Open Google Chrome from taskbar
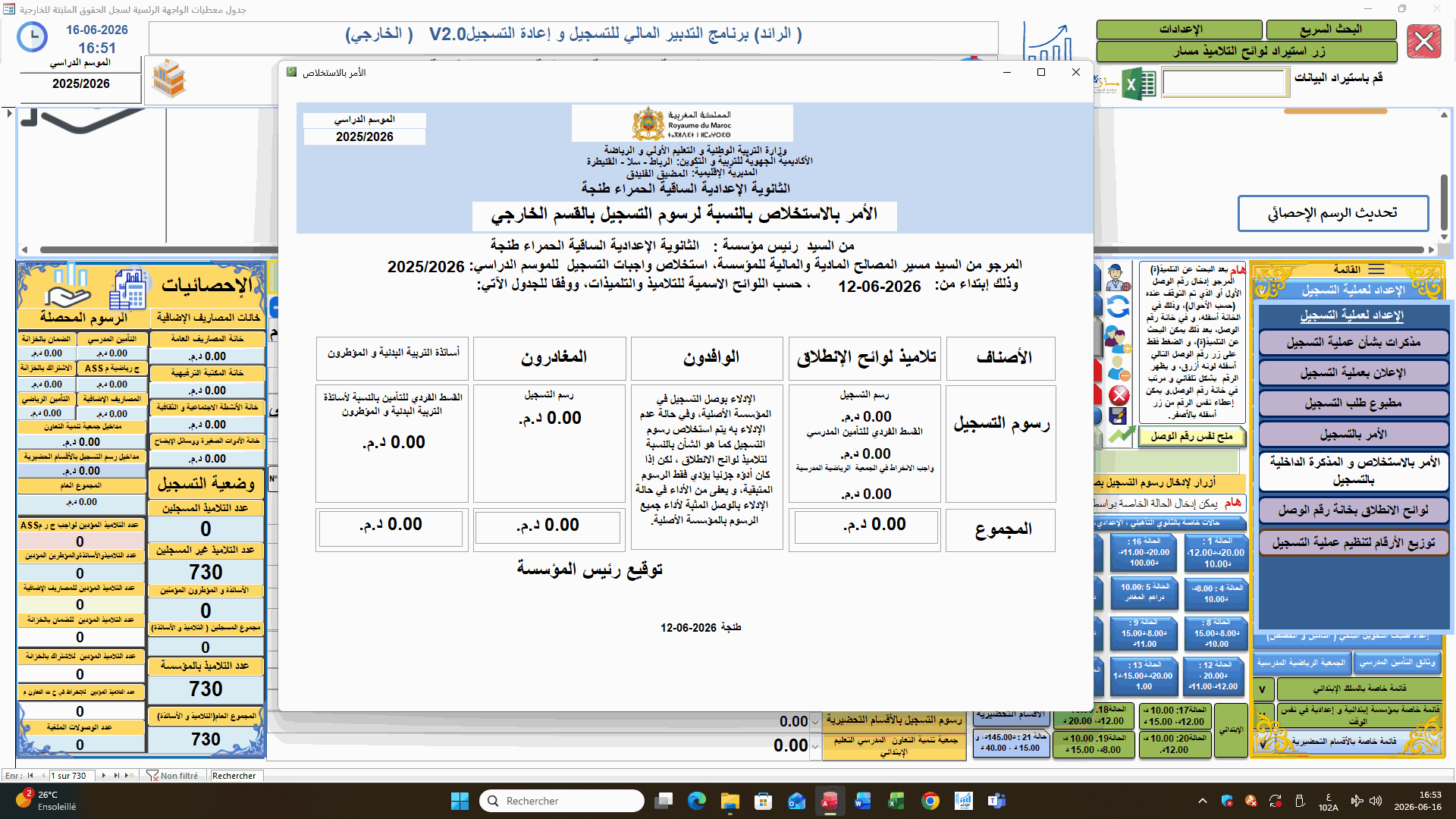This screenshot has height=819, width=1456. pyautogui.click(x=930, y=801)
